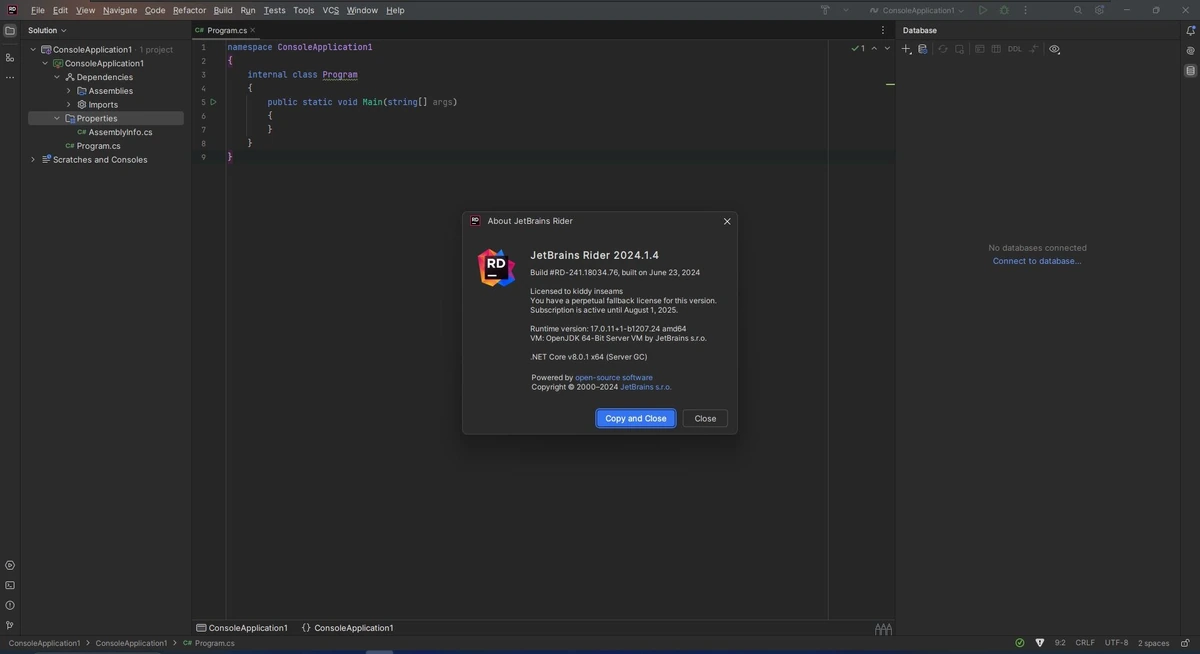Screen dimensions: 1200x654
Task: Open the AI Assistant spiral icon
Action: point(1190,51)
